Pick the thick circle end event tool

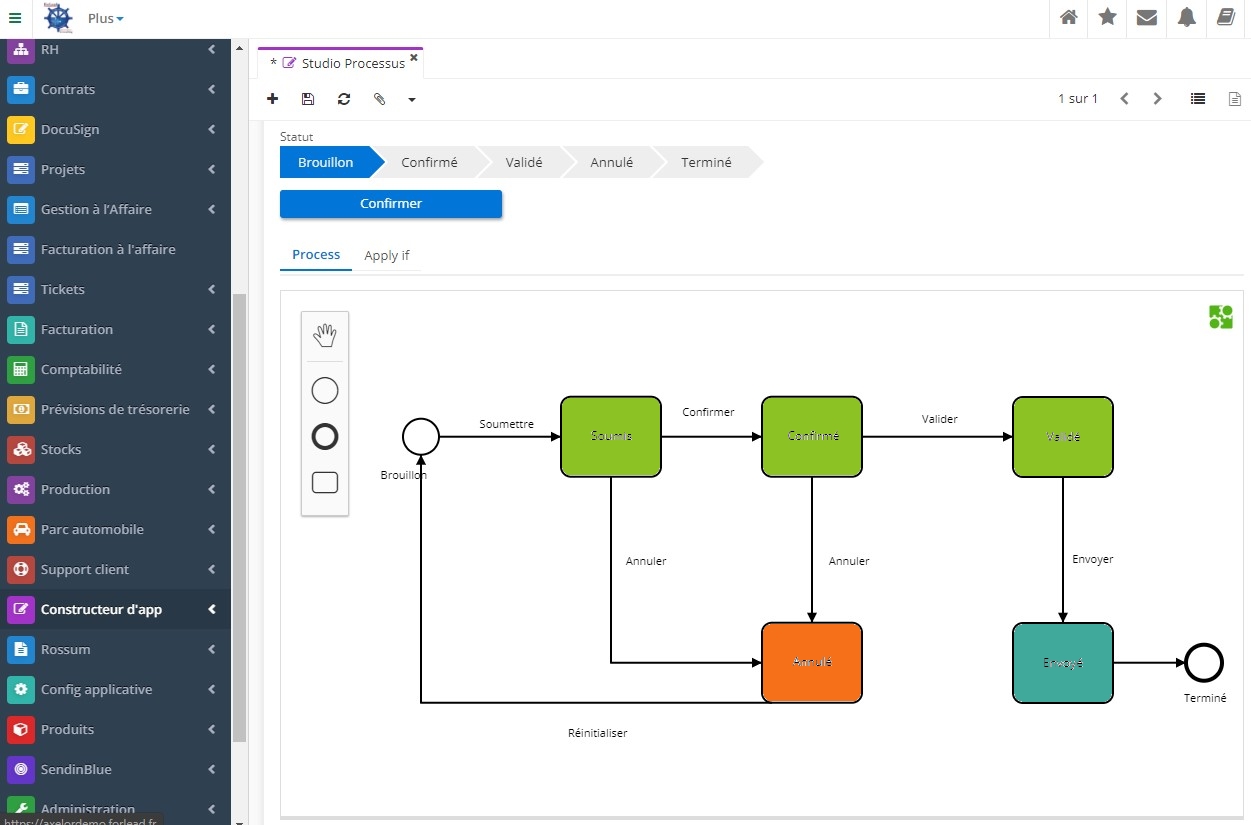tap(324, 437)
